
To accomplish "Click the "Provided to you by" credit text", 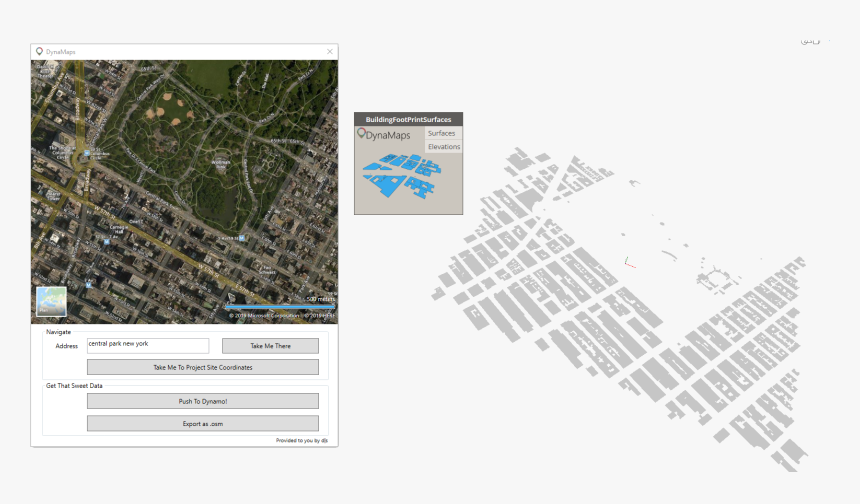I will 300,440.
